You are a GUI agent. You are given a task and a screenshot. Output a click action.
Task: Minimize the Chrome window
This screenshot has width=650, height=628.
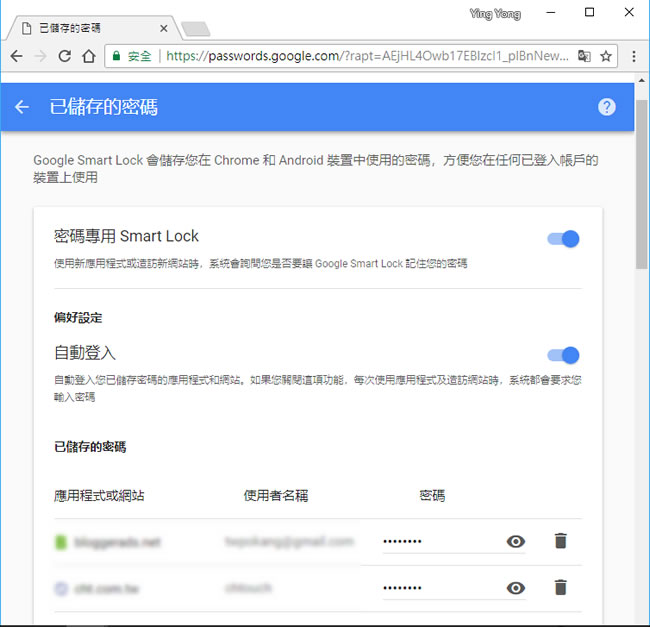551,12
